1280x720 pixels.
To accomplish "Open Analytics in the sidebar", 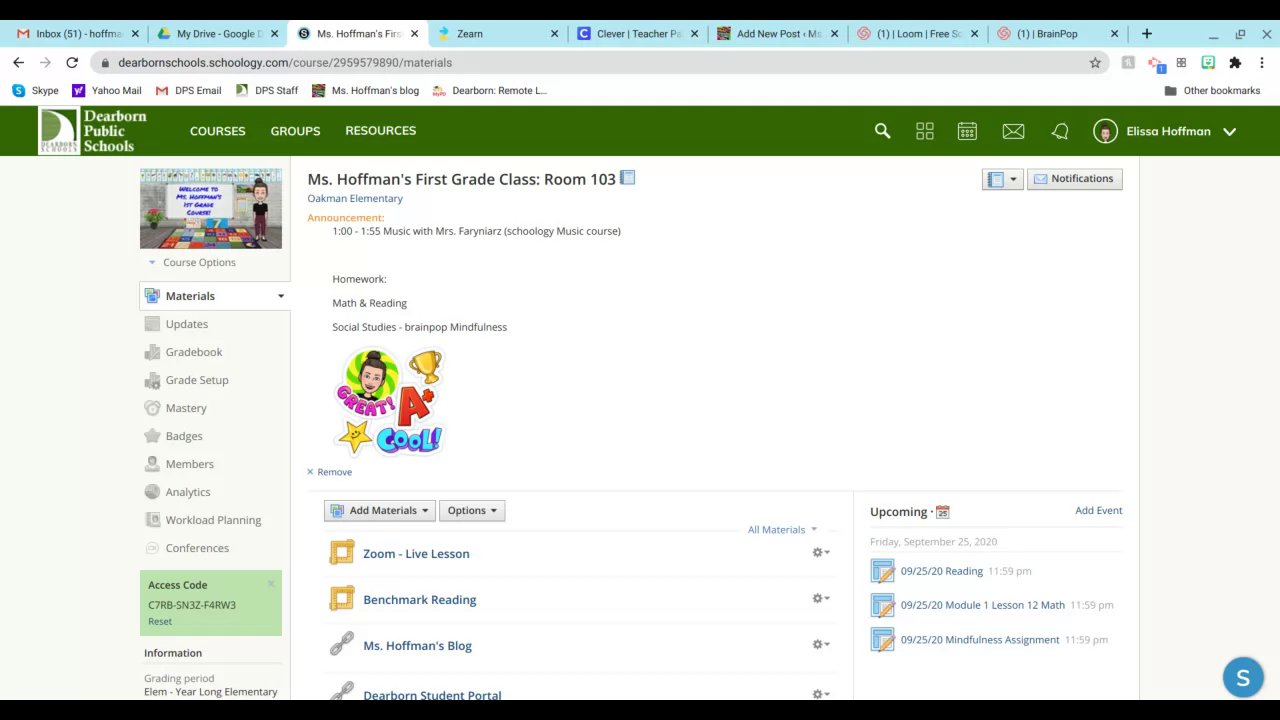I will 187,492.
